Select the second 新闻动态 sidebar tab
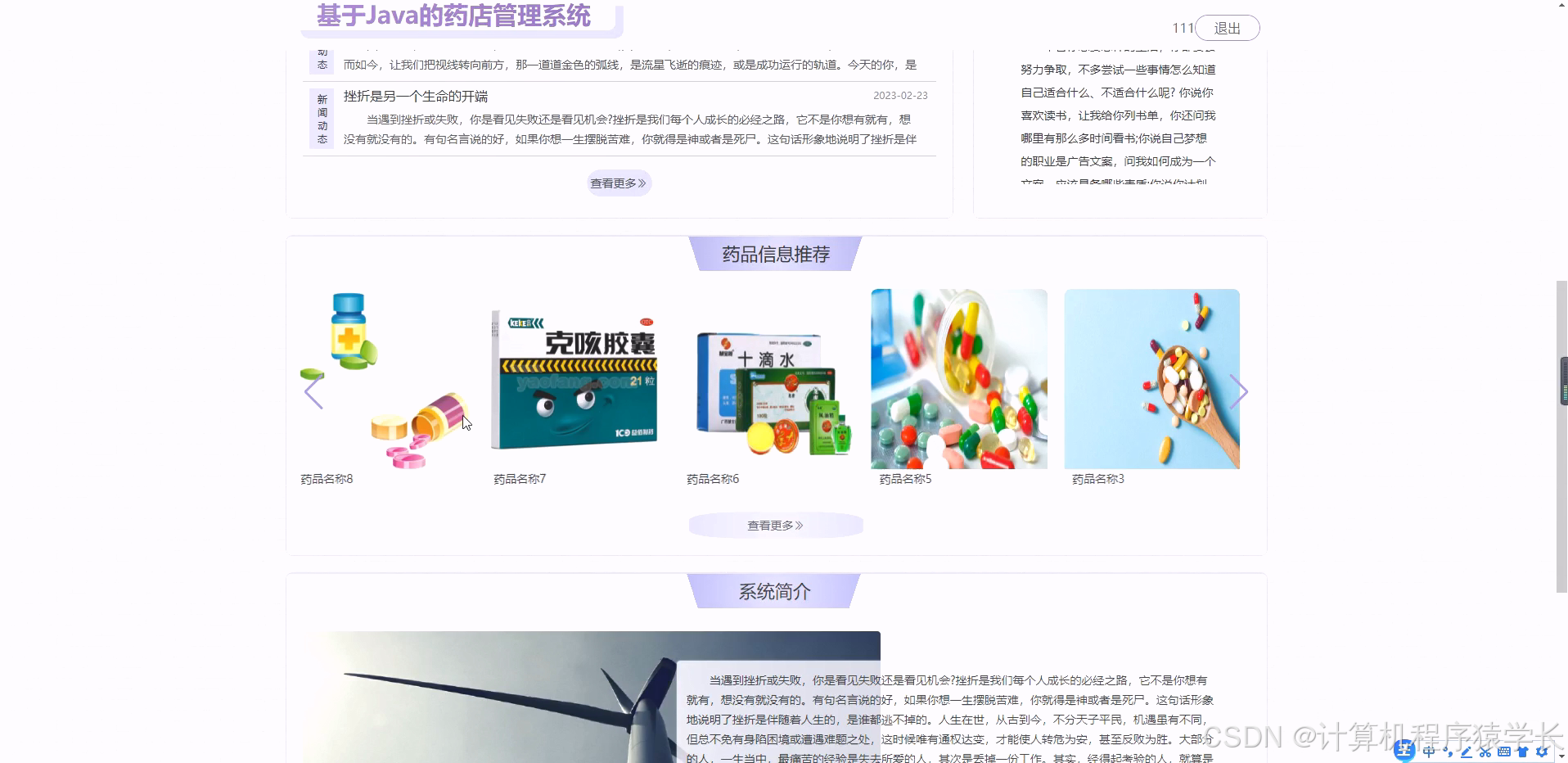This screenshot has width=1568, height=763. pos(322,117)
